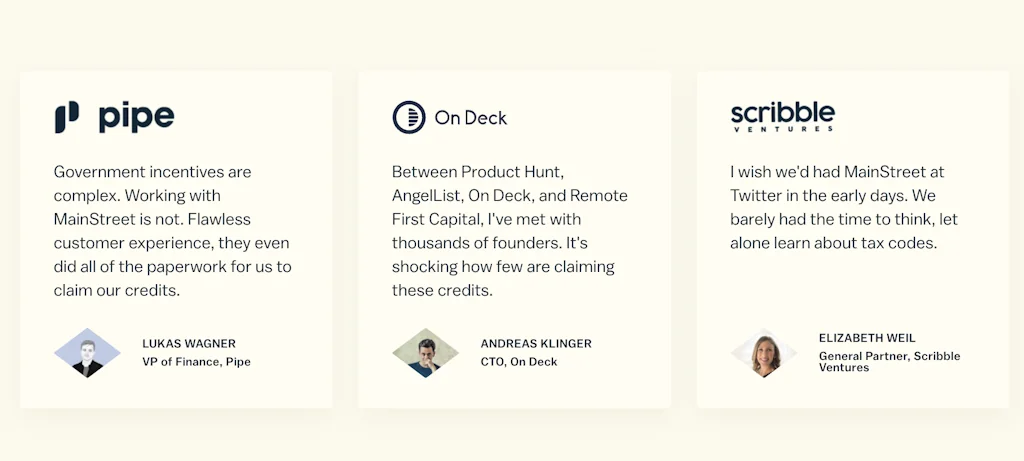Click the Scribble Ventures logo
The image size is (1024, 461).
point(782,116)
